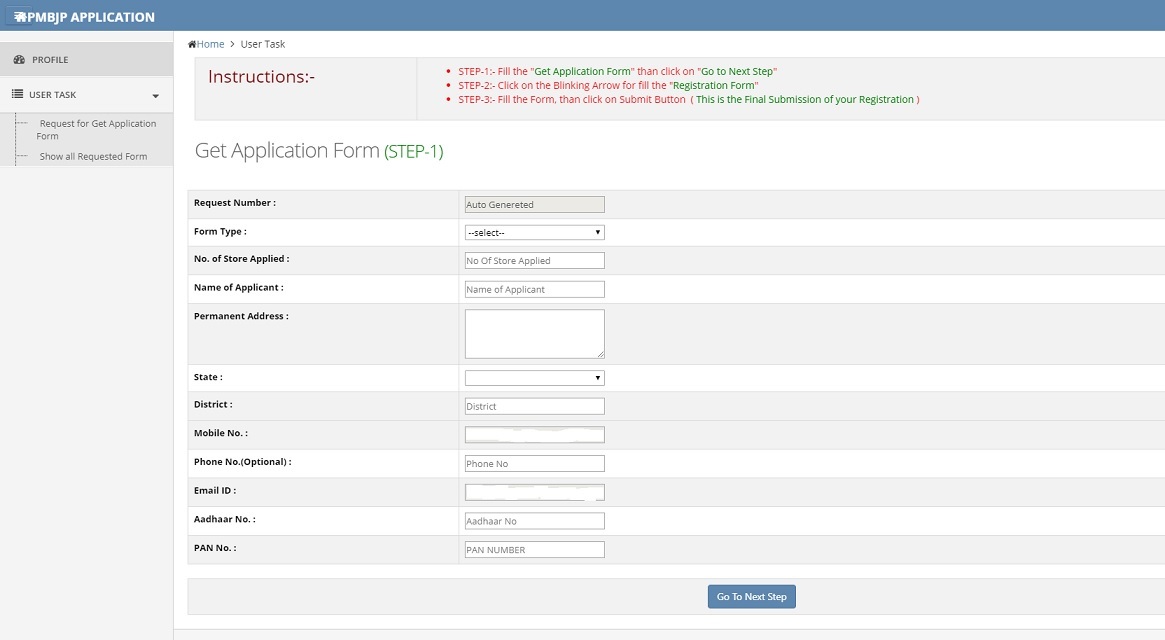Collapse the USER TASK section using its caret
The image size is (1165, 640).
pos(155,96)
